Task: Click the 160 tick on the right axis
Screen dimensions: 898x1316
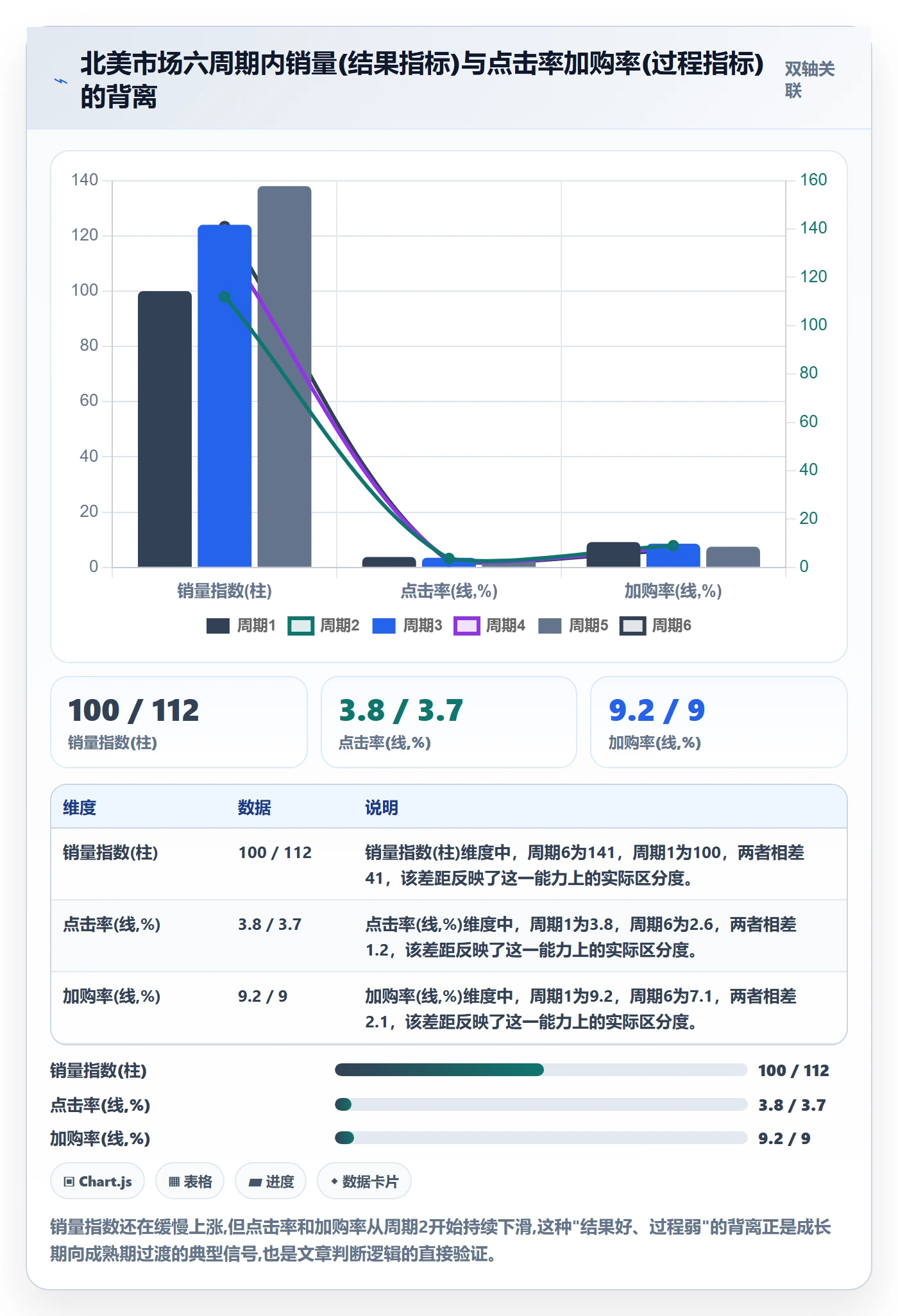Action: [813, 180]
